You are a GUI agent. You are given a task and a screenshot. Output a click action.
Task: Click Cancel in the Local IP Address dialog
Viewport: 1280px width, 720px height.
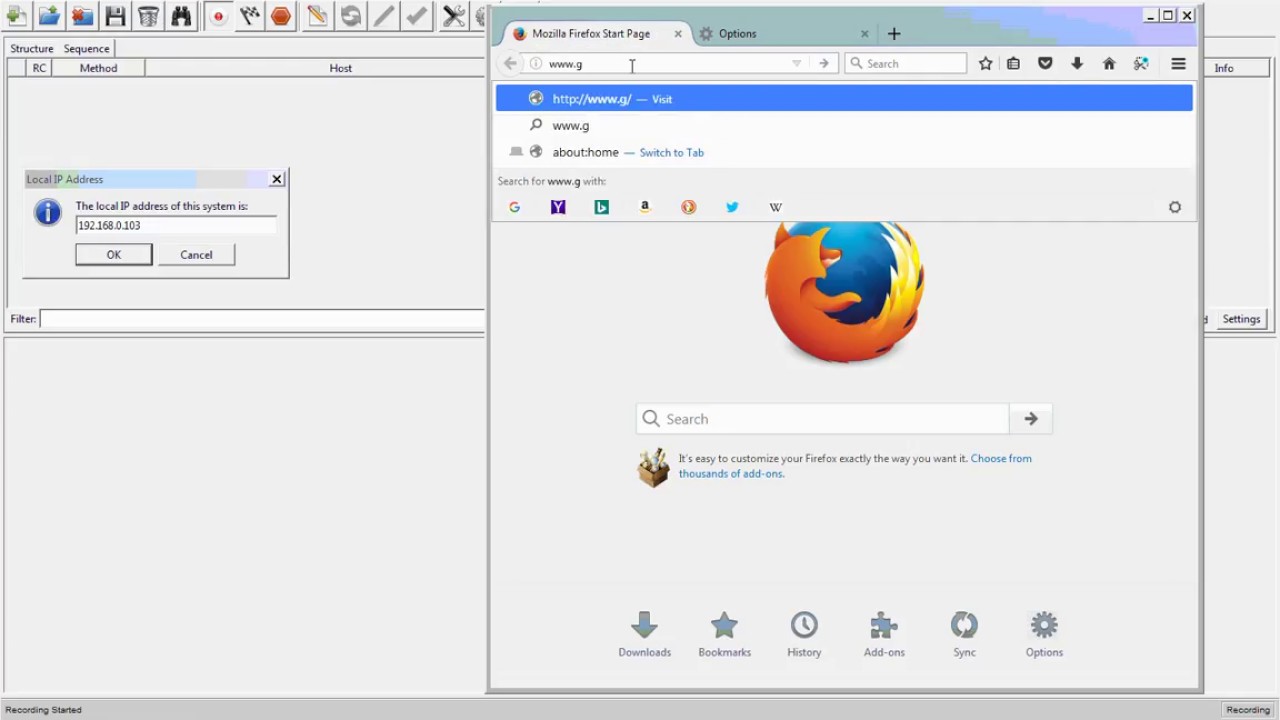[196, 255]
